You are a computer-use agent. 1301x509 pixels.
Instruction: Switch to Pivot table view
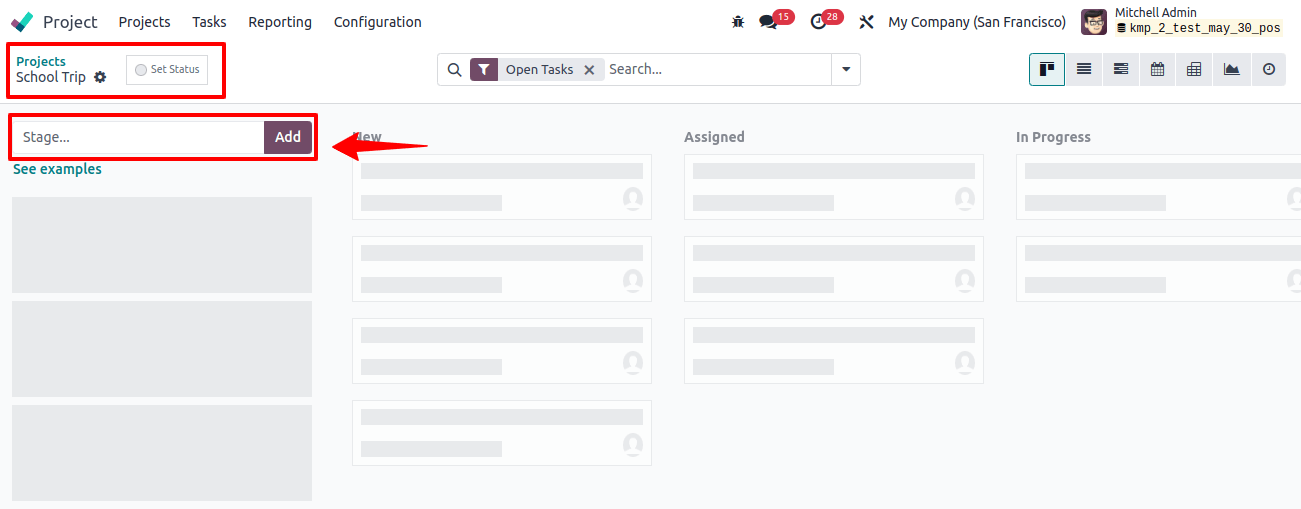(x=1194, y=69)
